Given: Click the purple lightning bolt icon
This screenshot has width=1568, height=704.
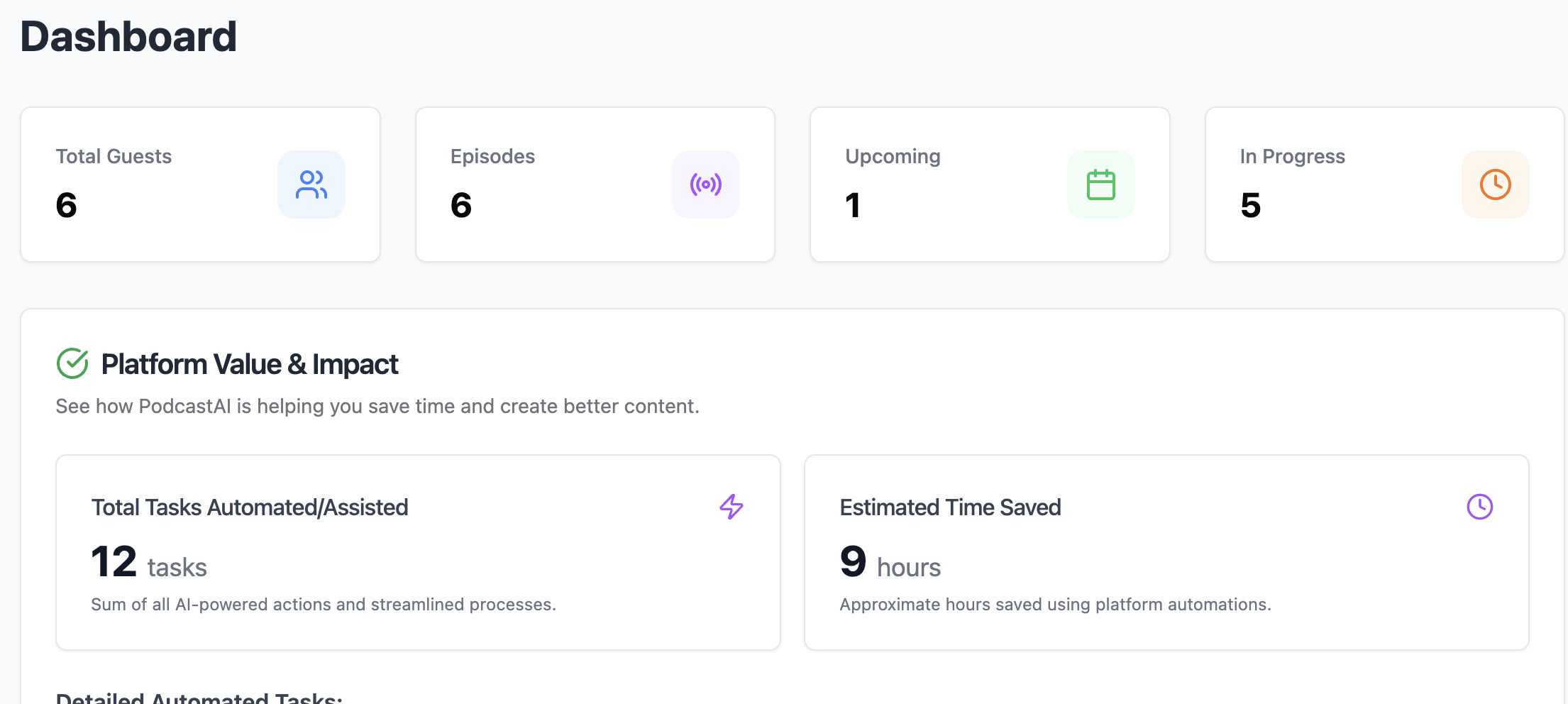Looking at the screenshot, I should [731, 507].
